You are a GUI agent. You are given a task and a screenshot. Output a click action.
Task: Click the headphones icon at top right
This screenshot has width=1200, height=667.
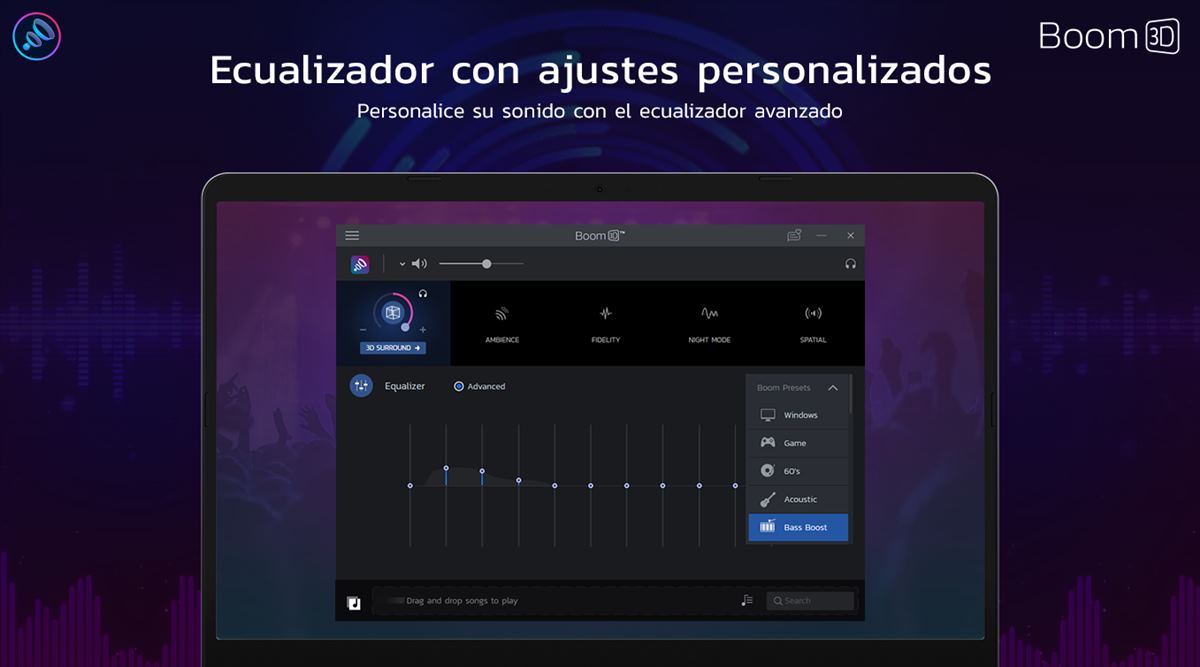tap(850, 264)
